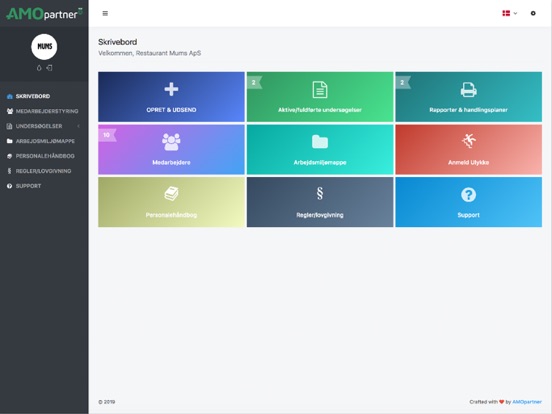Click the badge 10 on Medarbejdere tile
This screenshot has width=552, height=414.
click(x=107, y=135)
